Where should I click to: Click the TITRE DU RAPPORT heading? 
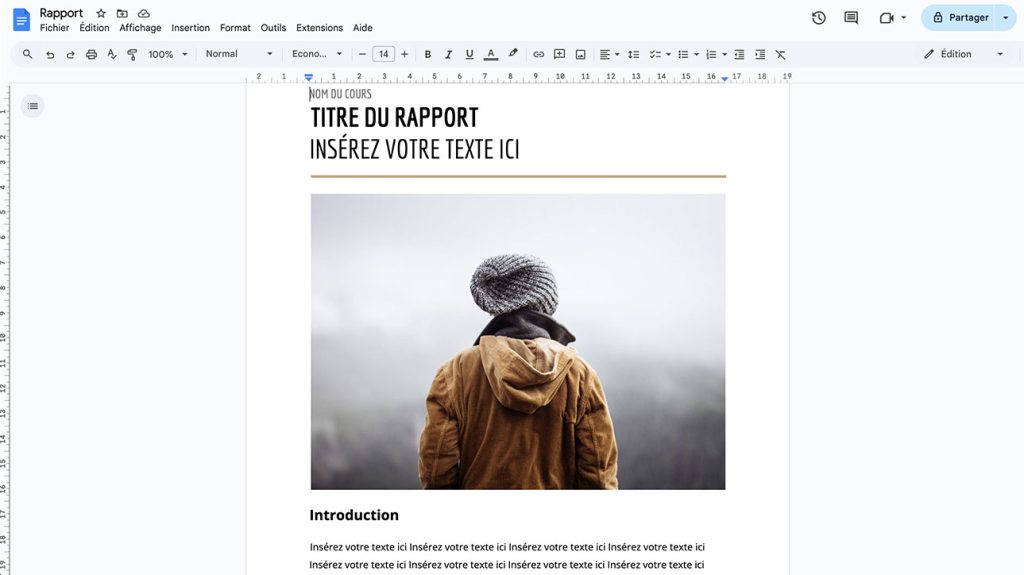tap(394, 118)
